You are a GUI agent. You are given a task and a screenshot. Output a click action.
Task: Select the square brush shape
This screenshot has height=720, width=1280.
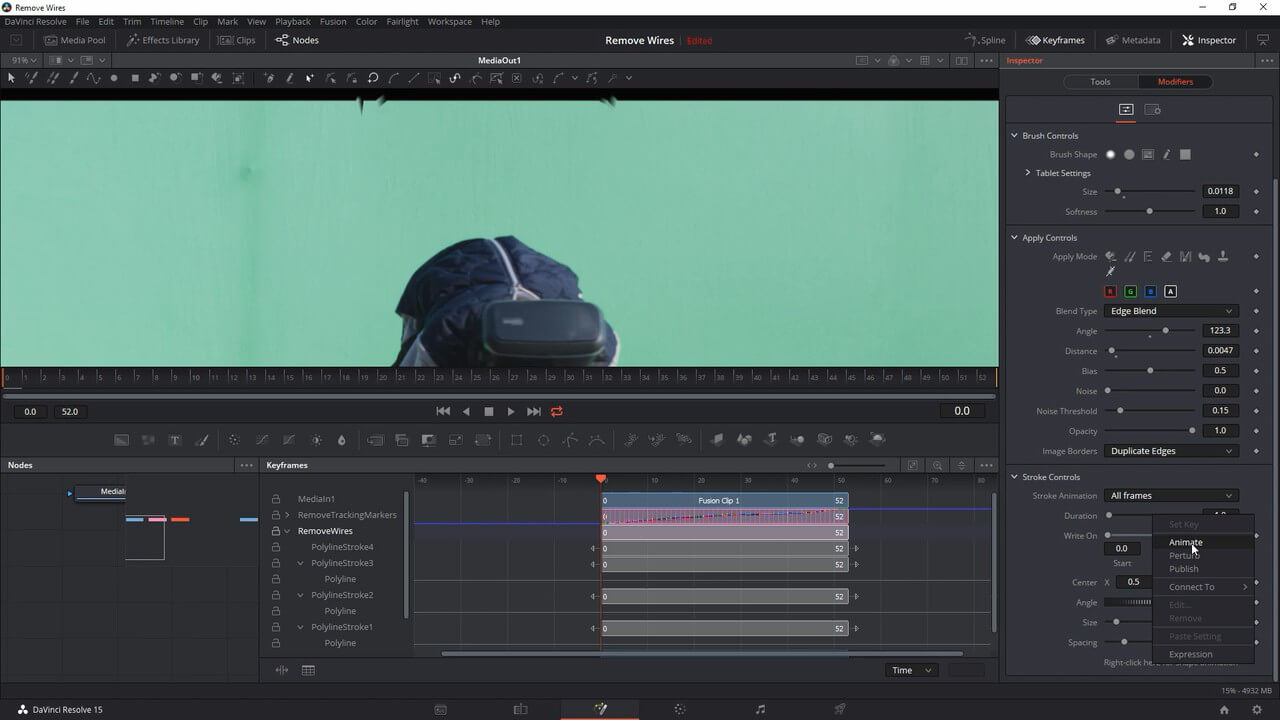pyautogui.click(x=1185, y=155)
